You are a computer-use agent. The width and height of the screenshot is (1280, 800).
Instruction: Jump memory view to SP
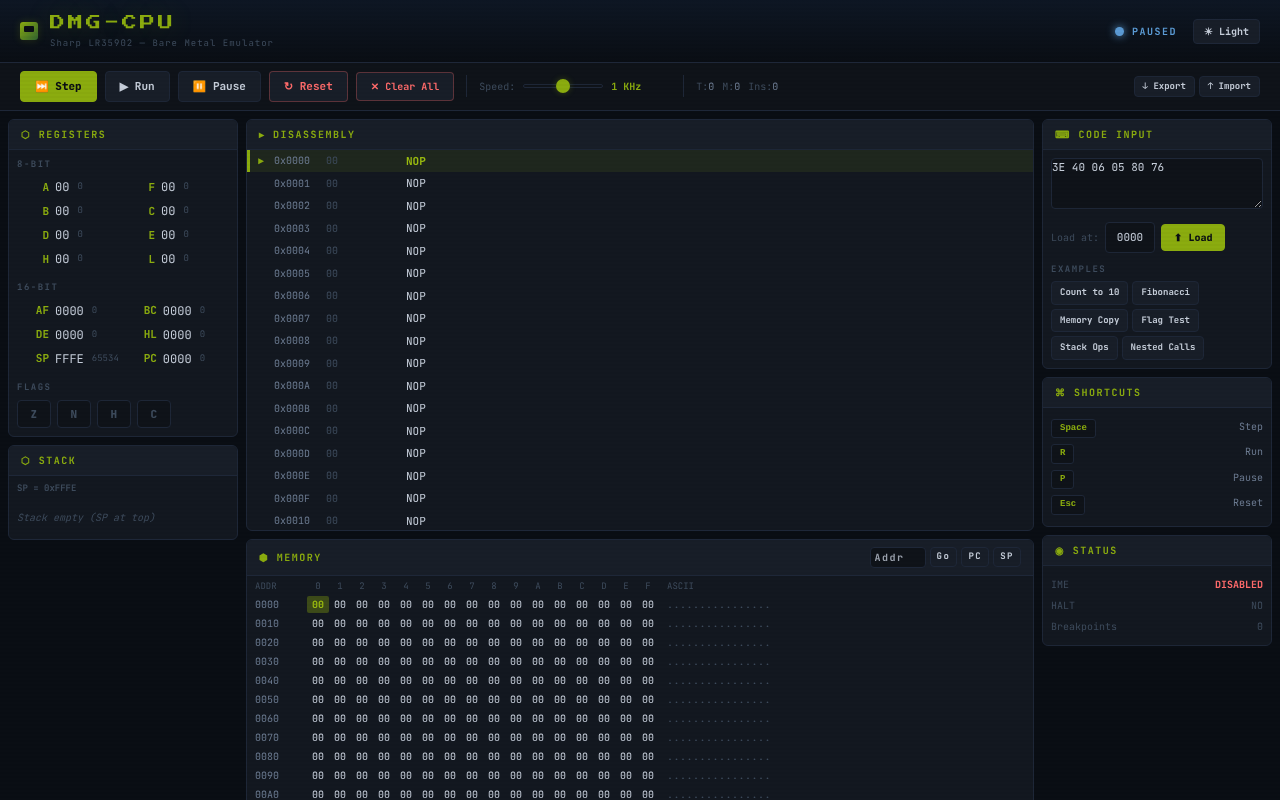(x=1006, y=557)
